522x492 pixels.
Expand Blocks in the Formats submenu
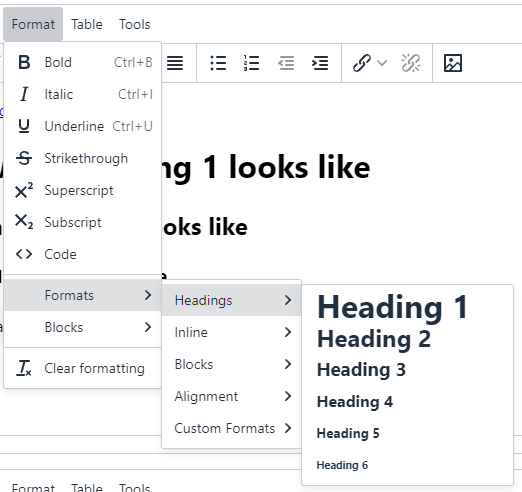(x=232, y=364)
